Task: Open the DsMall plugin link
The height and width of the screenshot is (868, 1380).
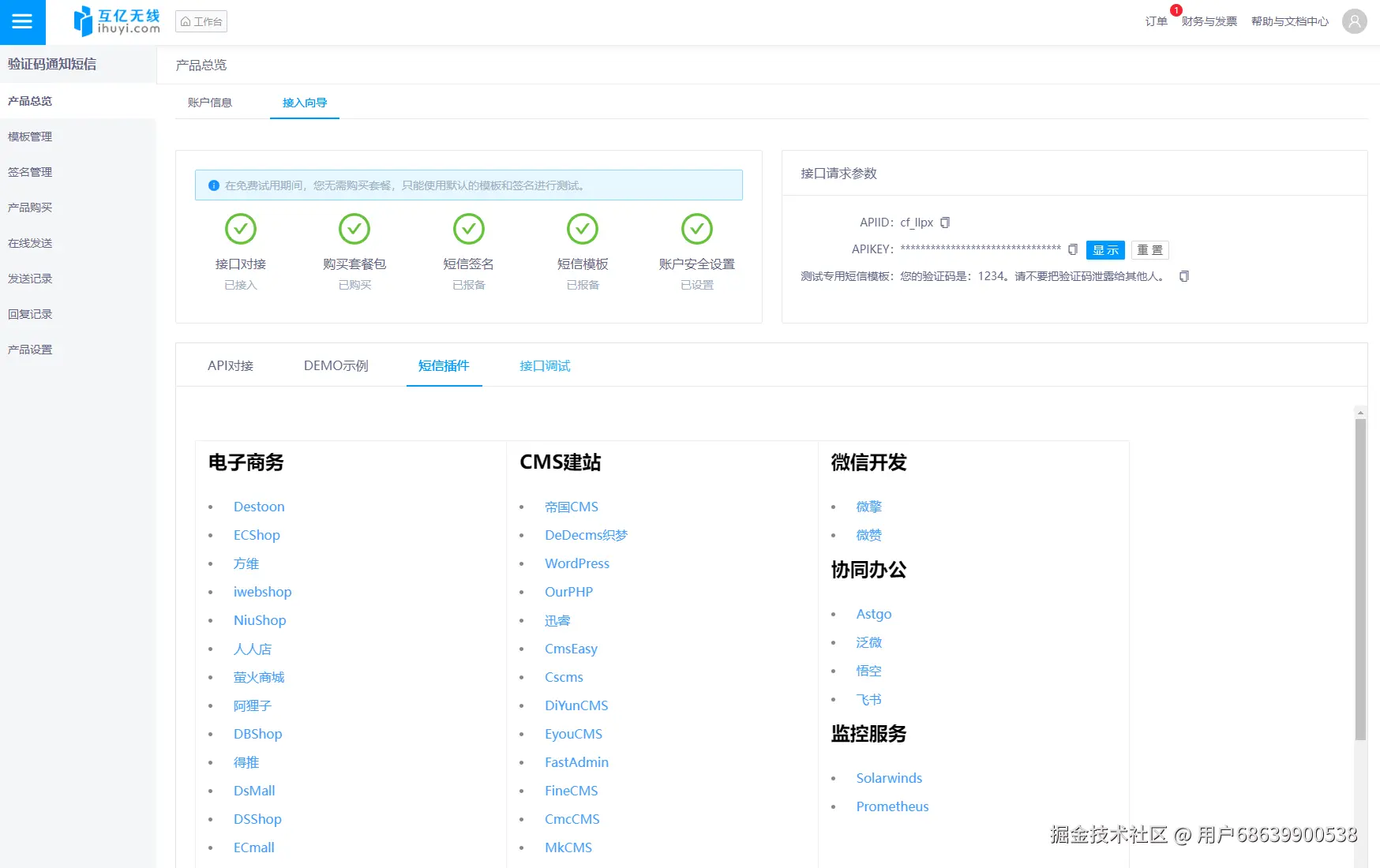Action: [254, 791]
